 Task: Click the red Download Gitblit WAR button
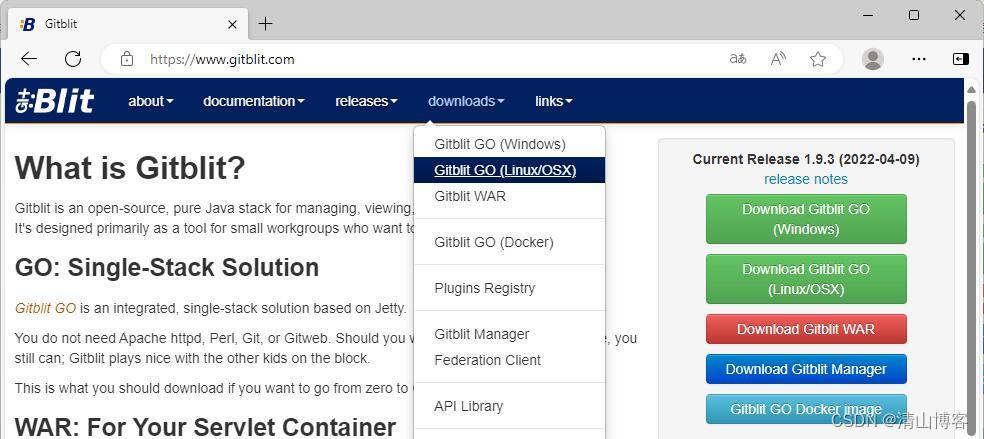(806, 329)
